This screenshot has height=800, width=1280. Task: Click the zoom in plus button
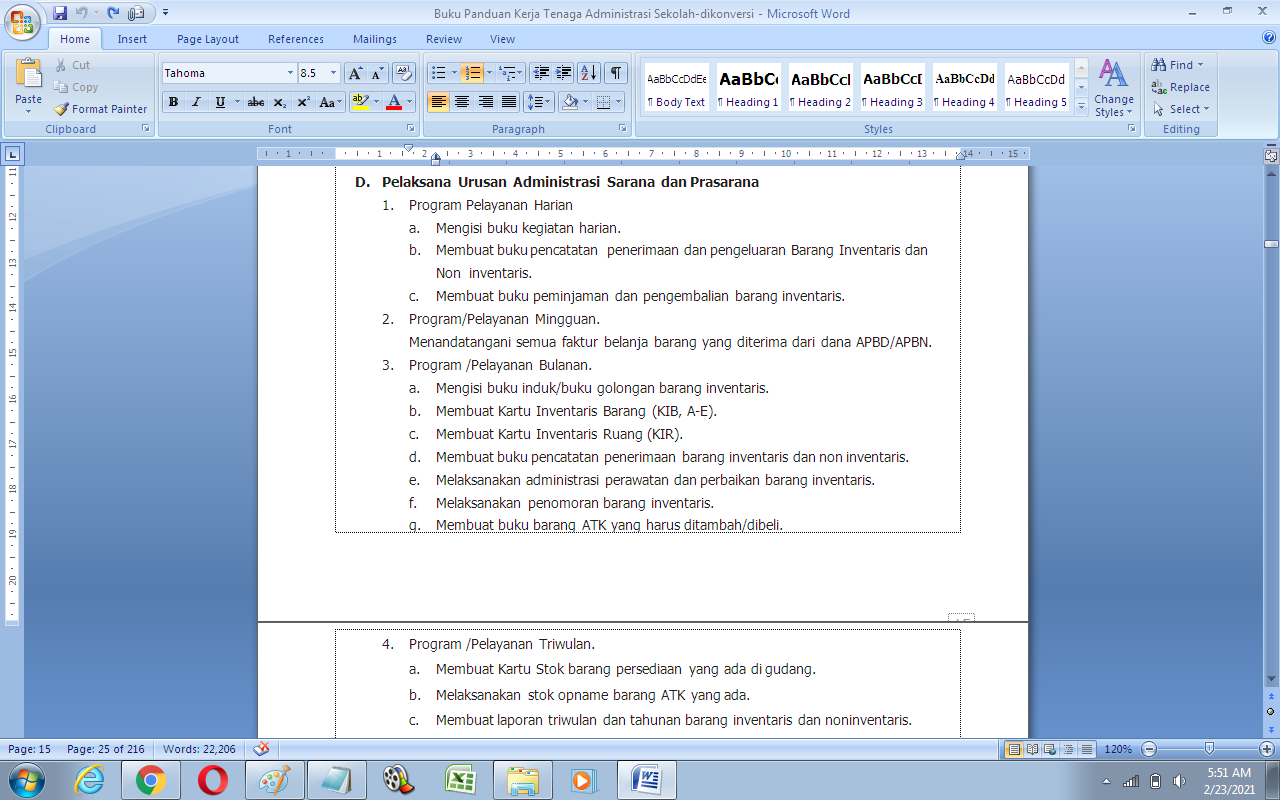click(x=1267, y=749)
